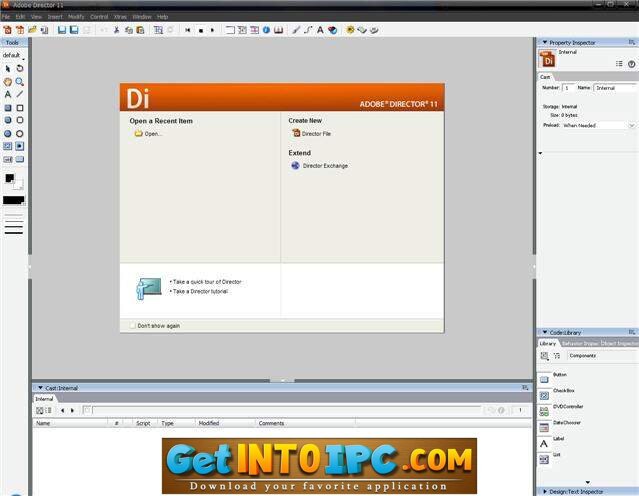Collapse the Code:Library panel
Viewport: 639px width, 496px height.
(x=545, y=332)
